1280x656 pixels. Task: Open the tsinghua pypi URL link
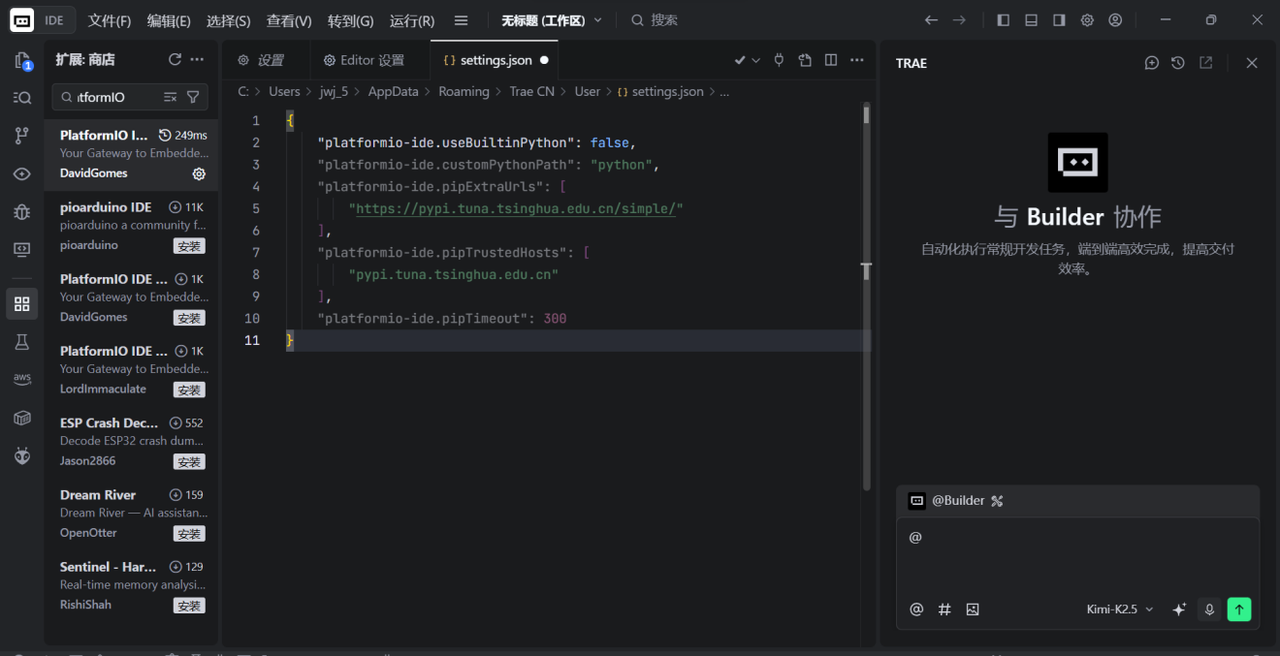tap(516, 209)
